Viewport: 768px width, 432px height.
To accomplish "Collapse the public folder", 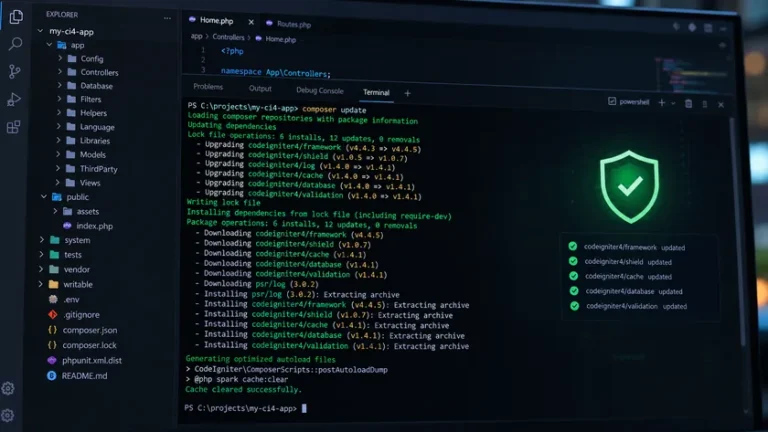I will click(x=44, y=196).
